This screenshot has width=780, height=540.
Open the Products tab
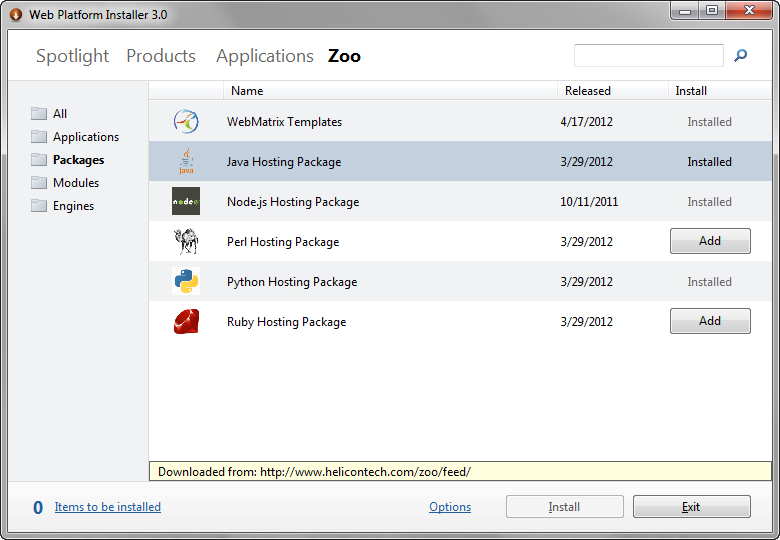point(161,56)
